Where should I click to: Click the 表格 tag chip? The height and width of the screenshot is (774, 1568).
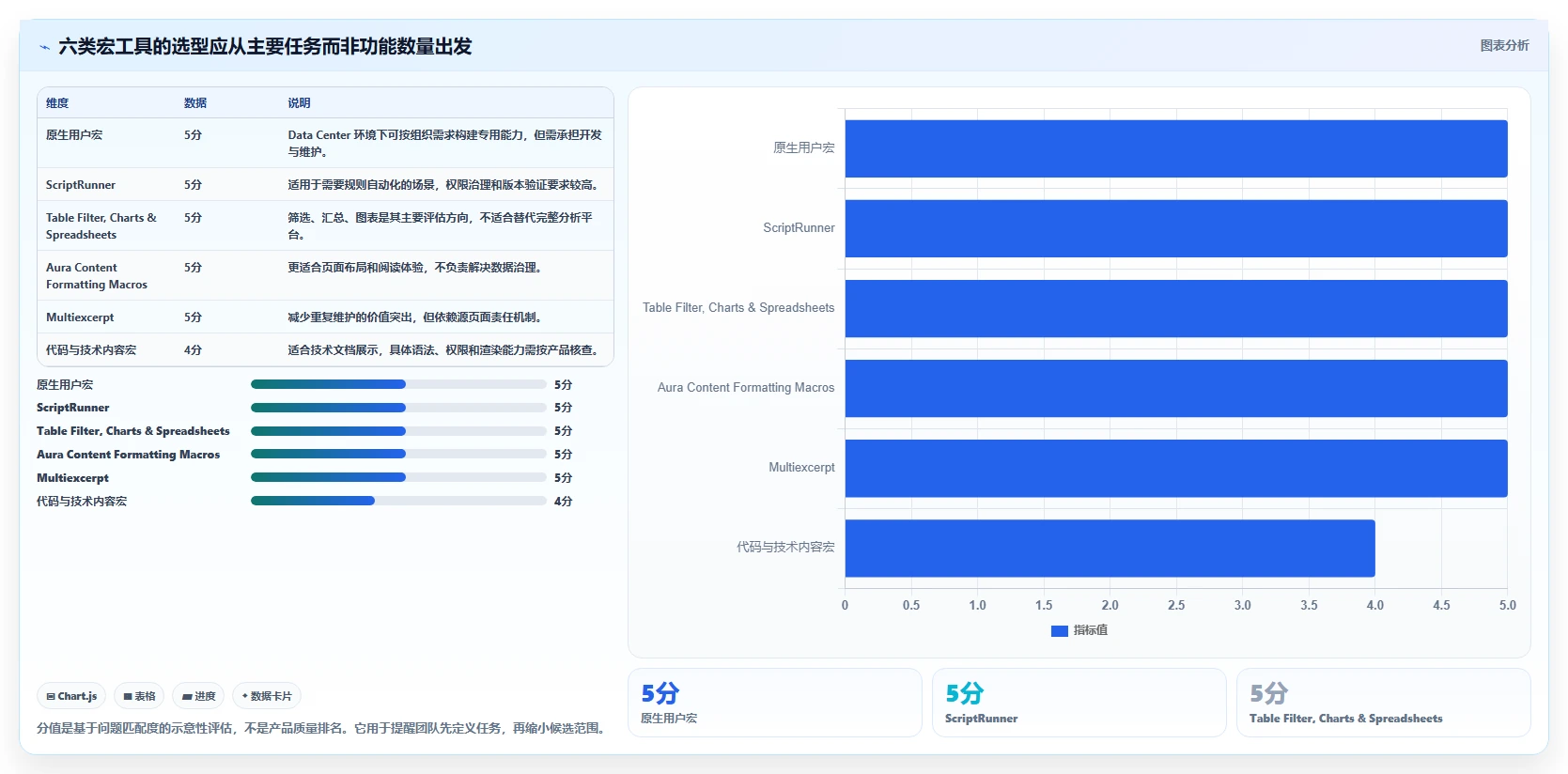click(x=139, y=696)
